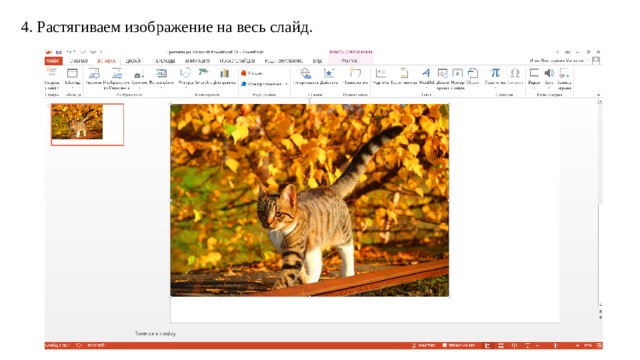Viewport: 640px width, 360px height.
Task: Click the Object (Объект) icon
Action: 473,73
